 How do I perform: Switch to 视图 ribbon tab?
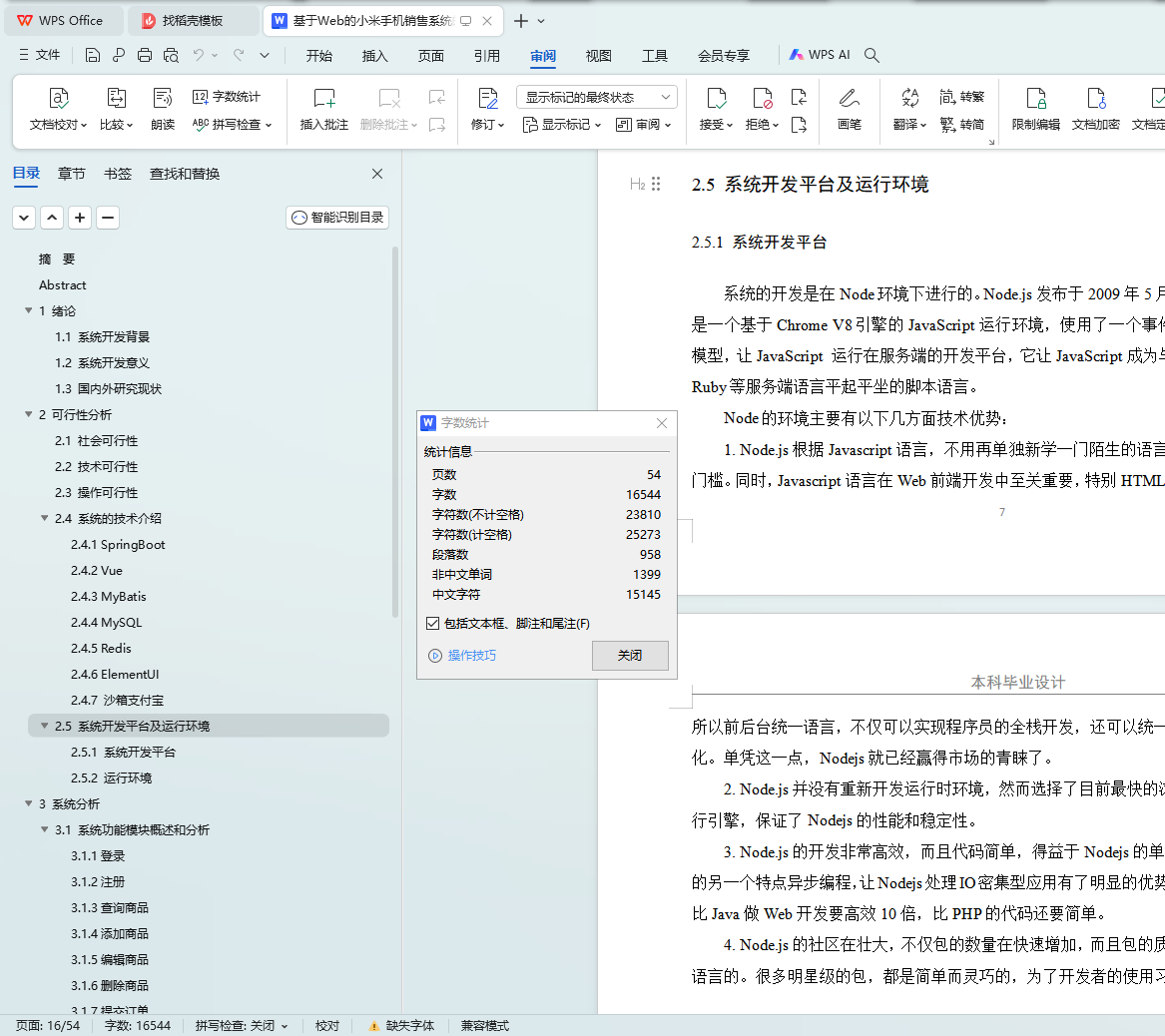click(x=598, y=56)
